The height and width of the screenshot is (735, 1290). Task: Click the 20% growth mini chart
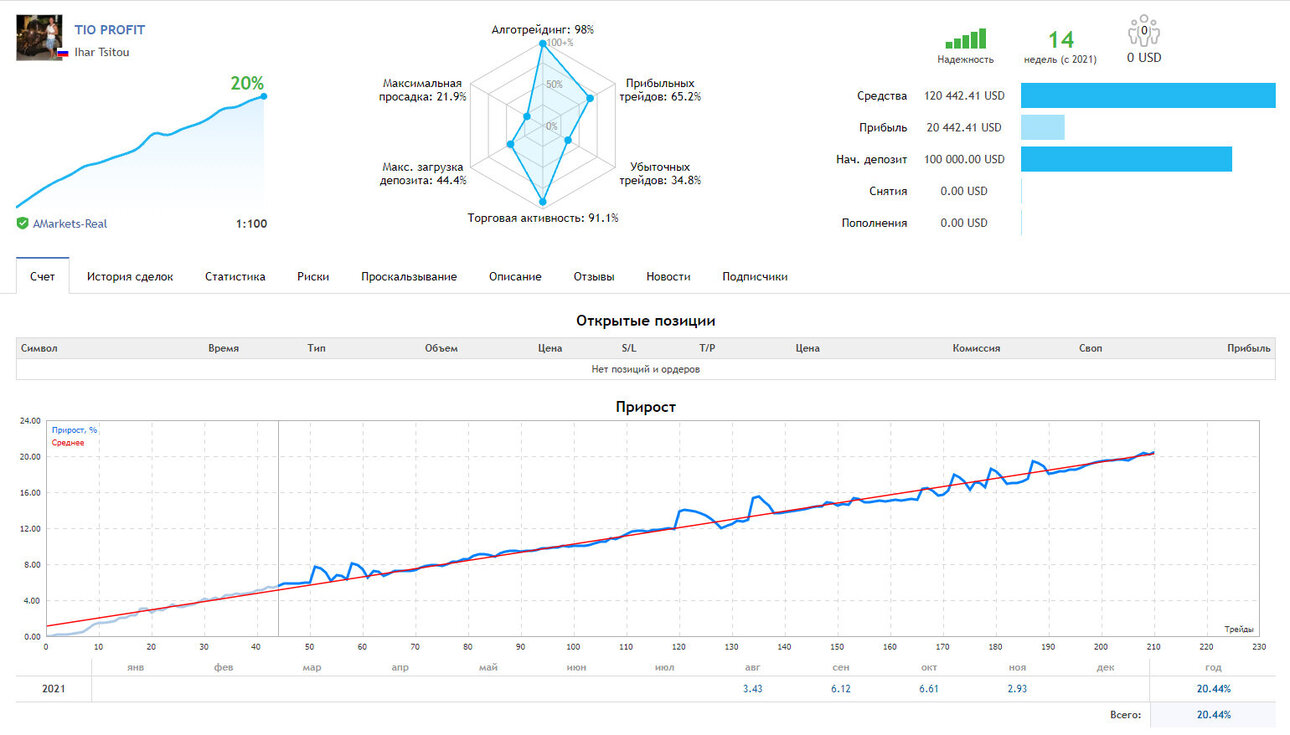[x=141, y=150]
